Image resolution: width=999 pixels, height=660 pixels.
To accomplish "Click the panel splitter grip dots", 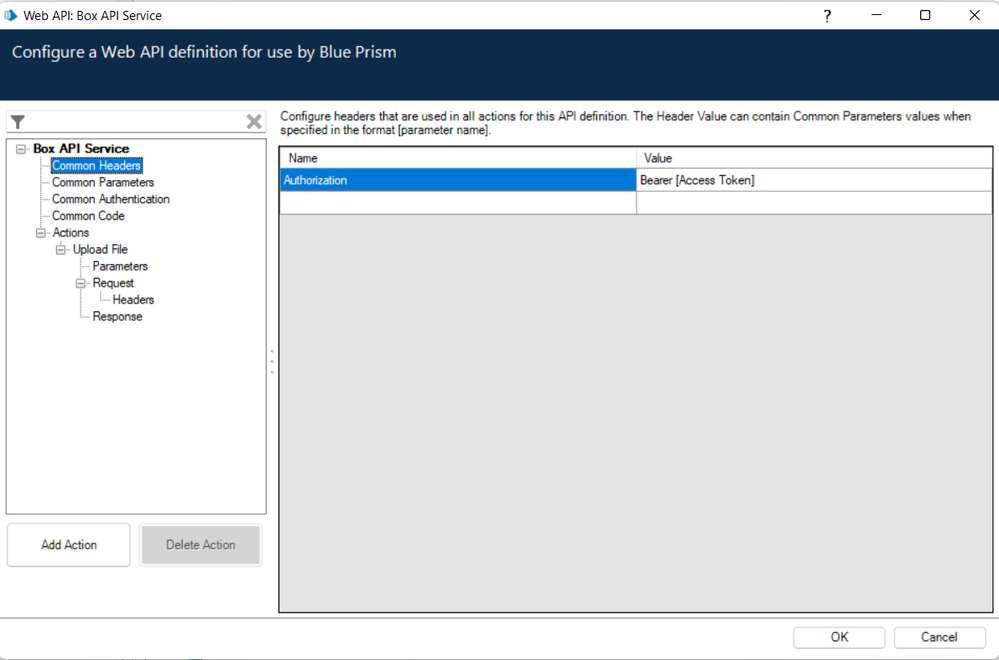I will [272, 361].
